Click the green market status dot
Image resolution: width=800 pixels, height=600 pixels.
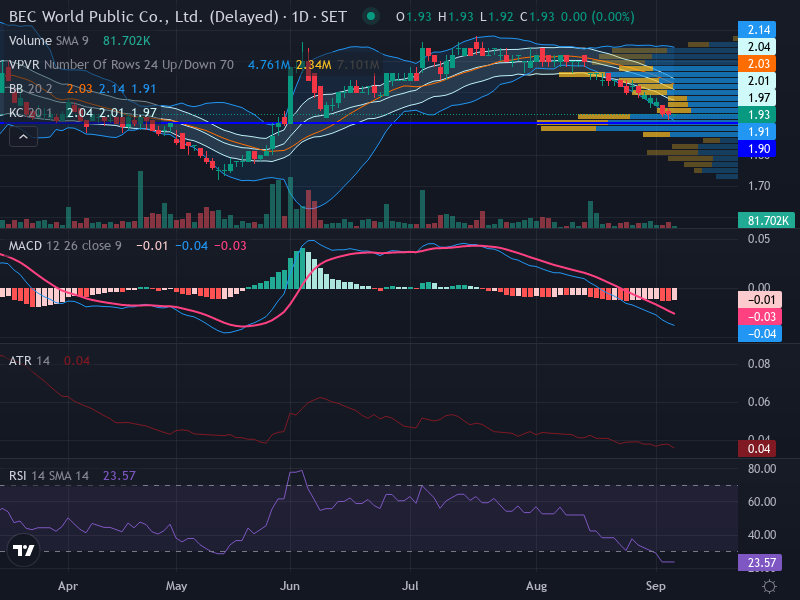(x=371, y=16)
